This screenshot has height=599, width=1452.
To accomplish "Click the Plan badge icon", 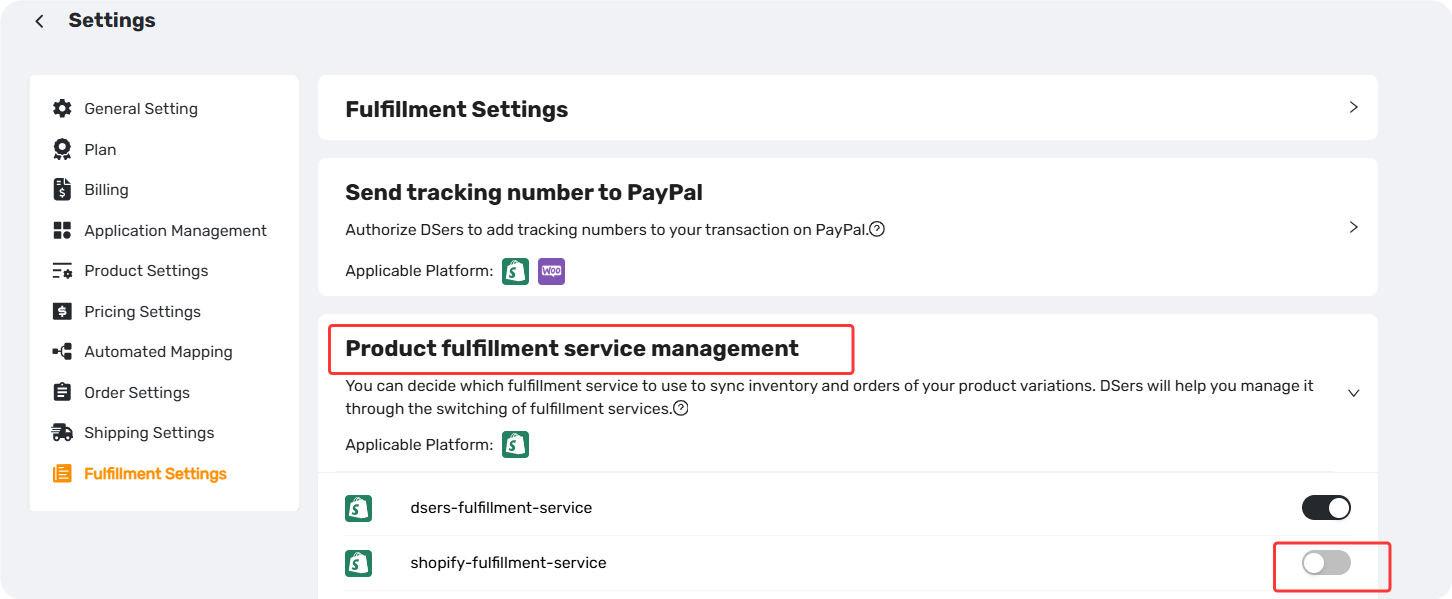I will [62, 149].
